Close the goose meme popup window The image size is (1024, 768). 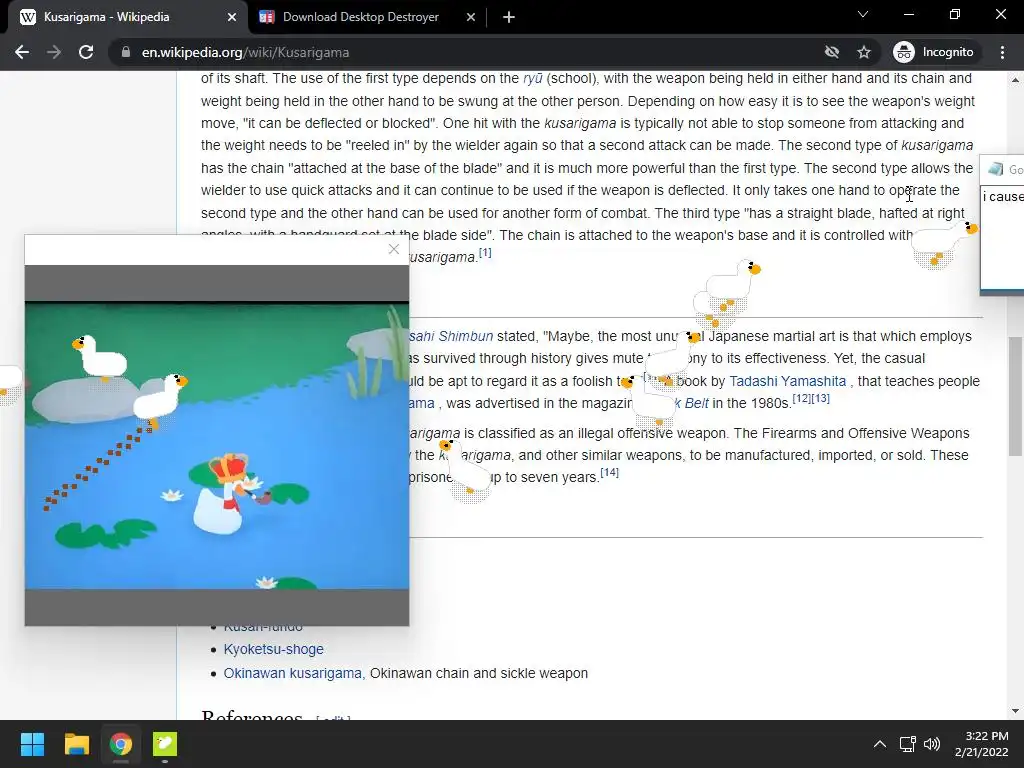click(394, 249)
